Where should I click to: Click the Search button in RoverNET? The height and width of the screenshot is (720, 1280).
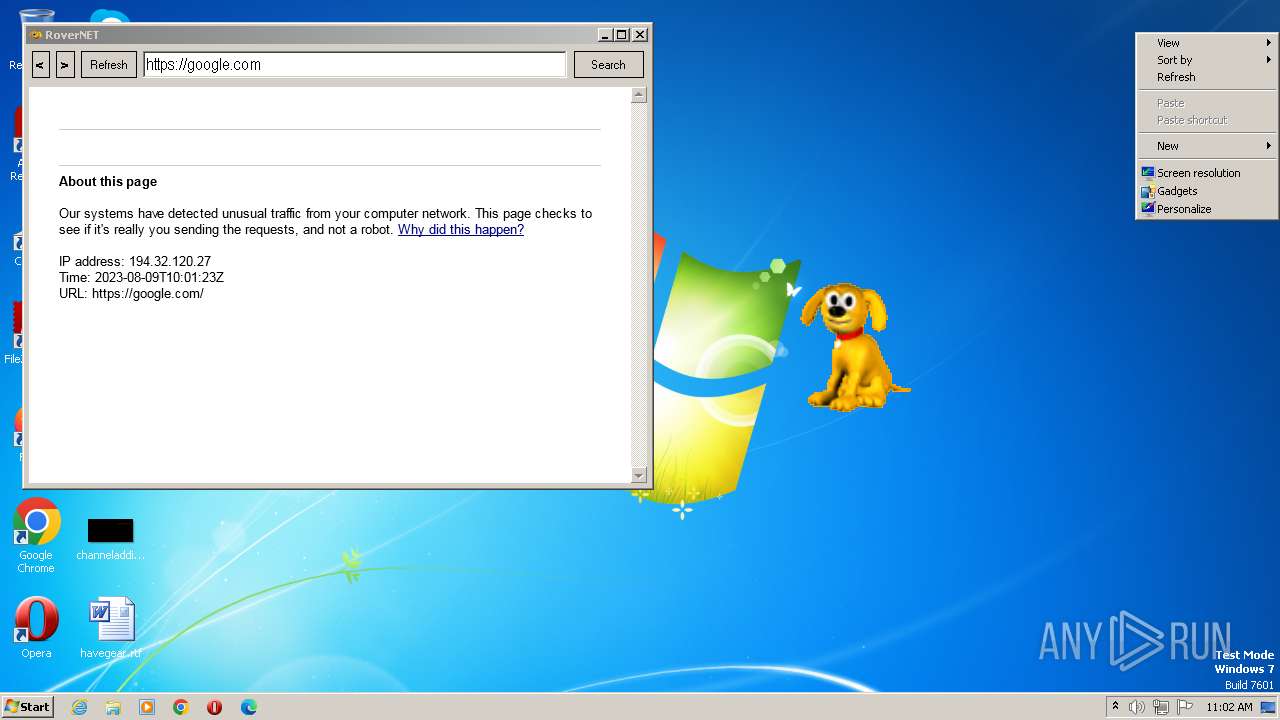point(608,64)
